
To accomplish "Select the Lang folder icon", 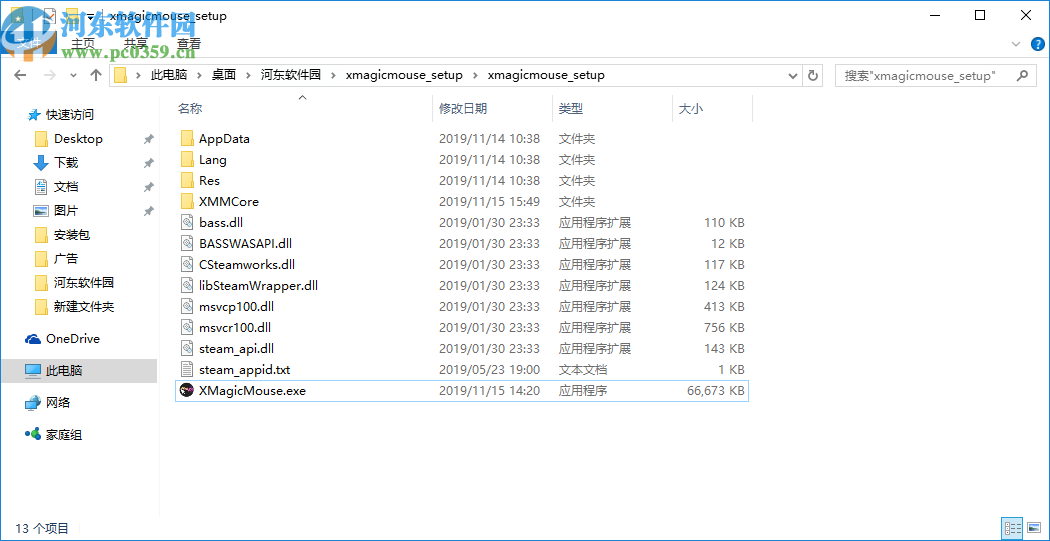I will [187, 159].
